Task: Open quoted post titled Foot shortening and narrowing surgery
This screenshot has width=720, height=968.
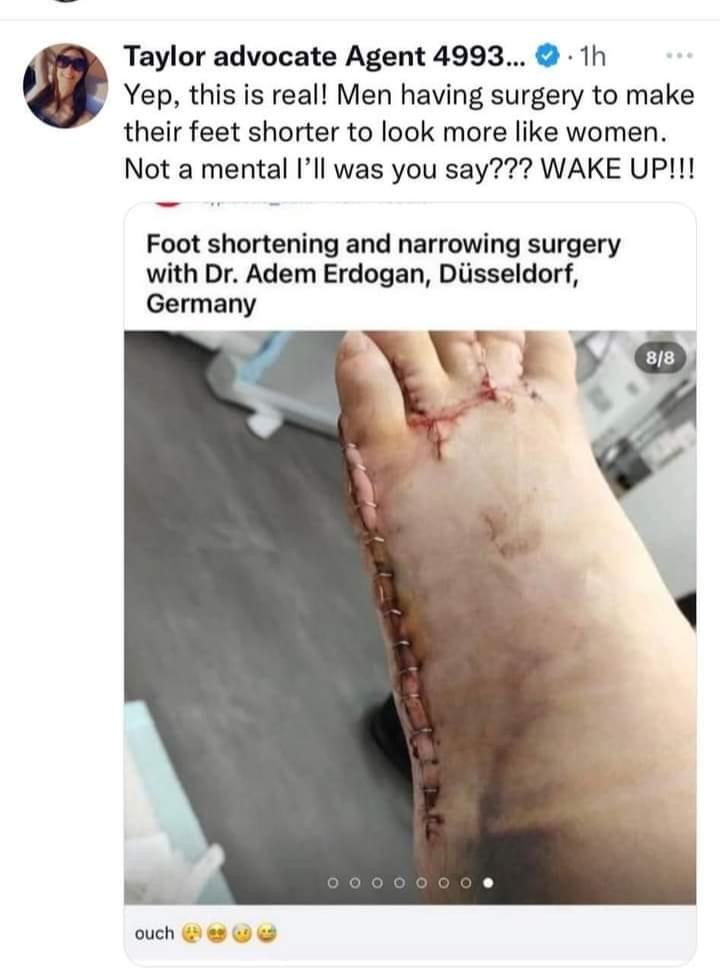Action: [383, 273]
